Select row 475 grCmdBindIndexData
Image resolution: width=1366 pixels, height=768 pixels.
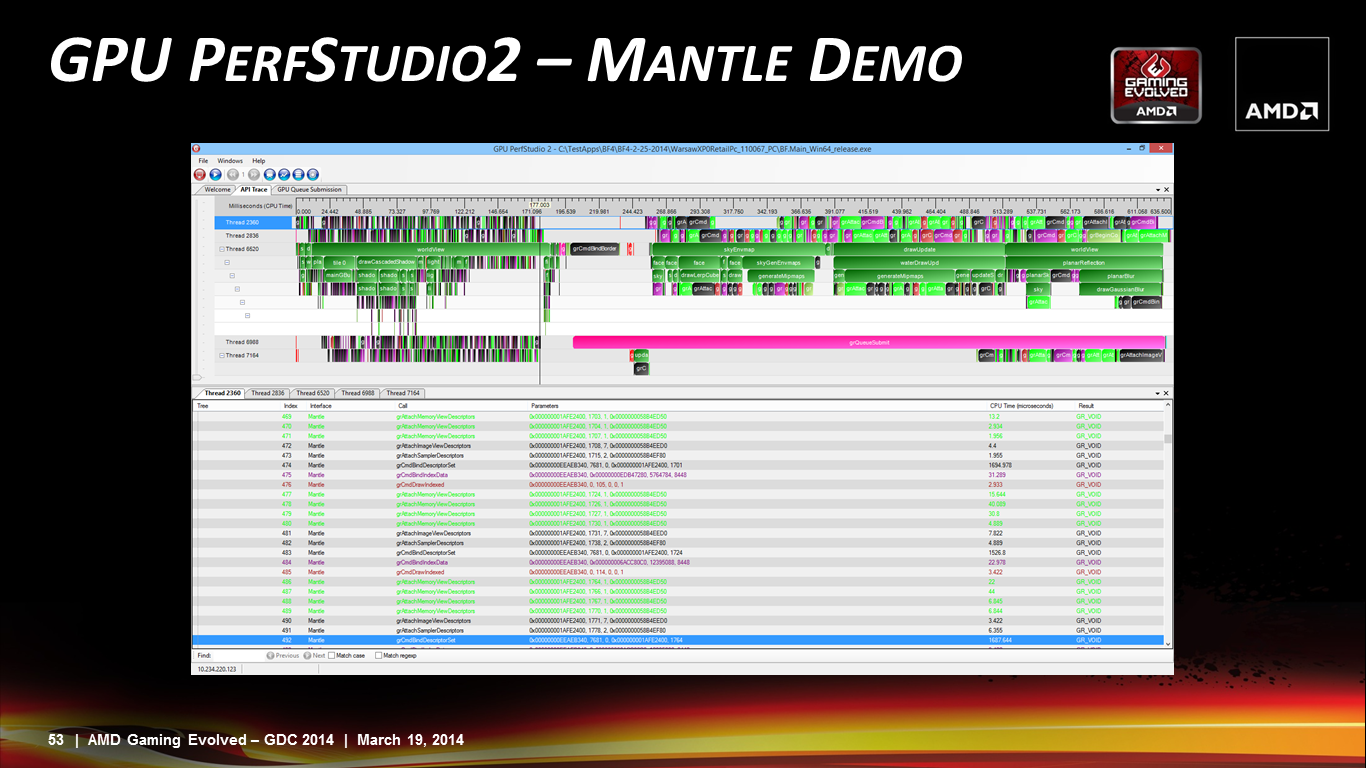coord(678,475)
